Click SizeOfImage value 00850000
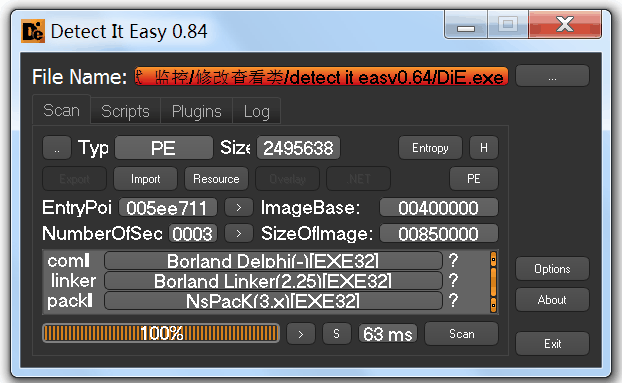Viewport: 622px width, 383px height. coord(438,234)
